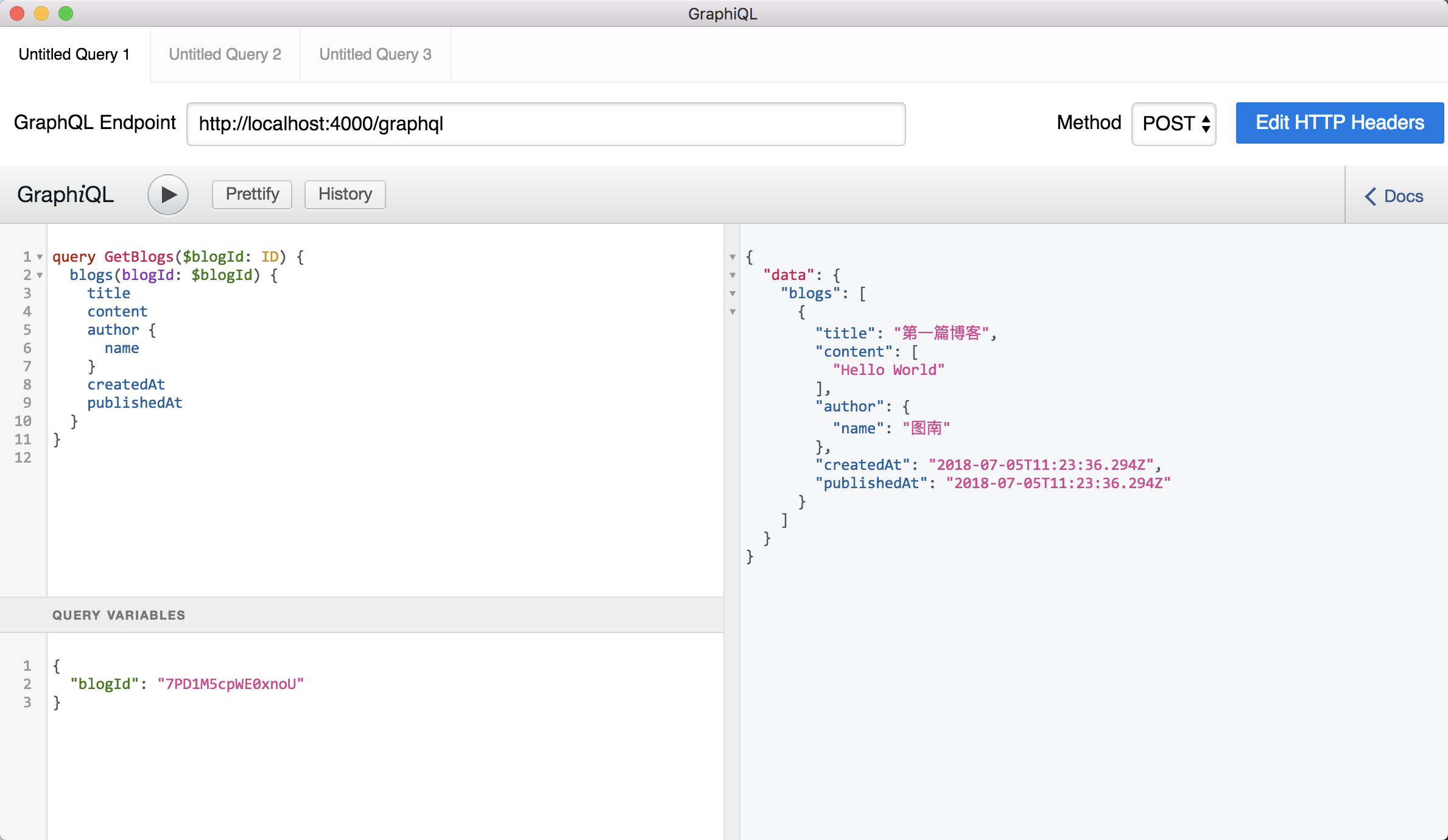
Task: Click "blogId" key in query variables
Action: [105, 684]
